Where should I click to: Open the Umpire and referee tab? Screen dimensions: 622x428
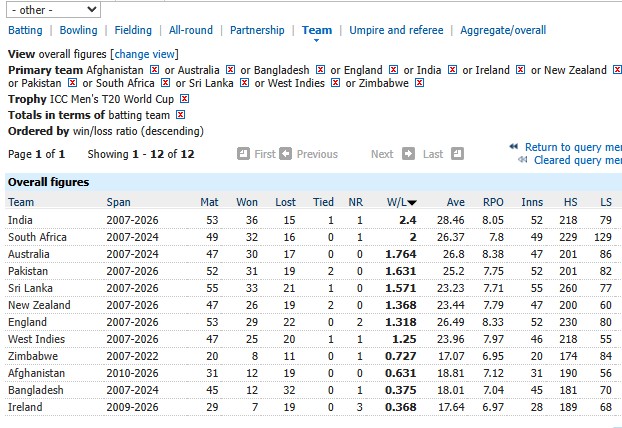396,31
